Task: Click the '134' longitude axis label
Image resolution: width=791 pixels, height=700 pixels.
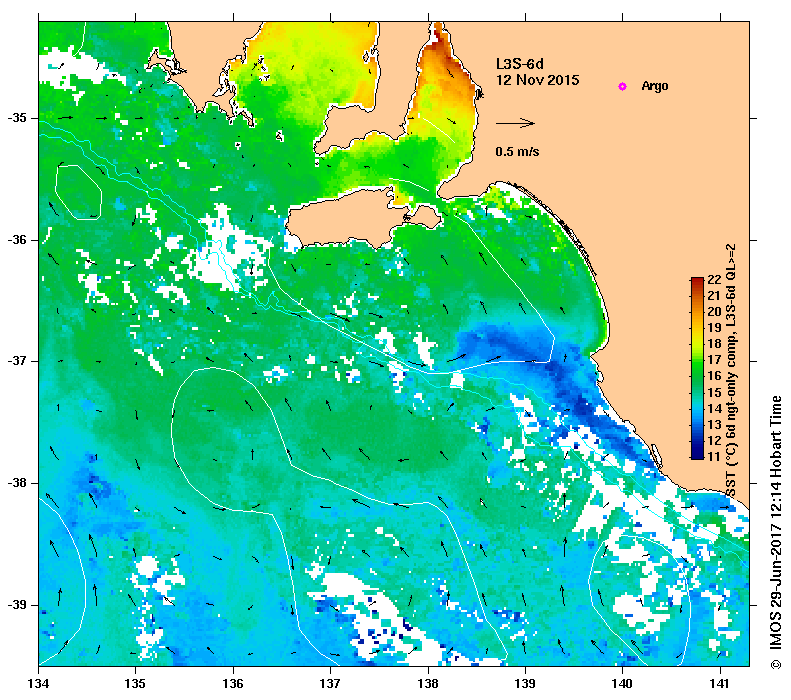Action: [38, 684]
